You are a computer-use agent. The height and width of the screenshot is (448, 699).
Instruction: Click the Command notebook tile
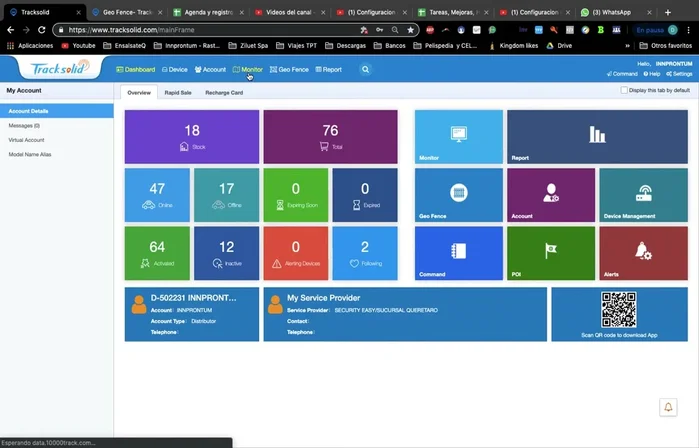[x=458, y=253]
